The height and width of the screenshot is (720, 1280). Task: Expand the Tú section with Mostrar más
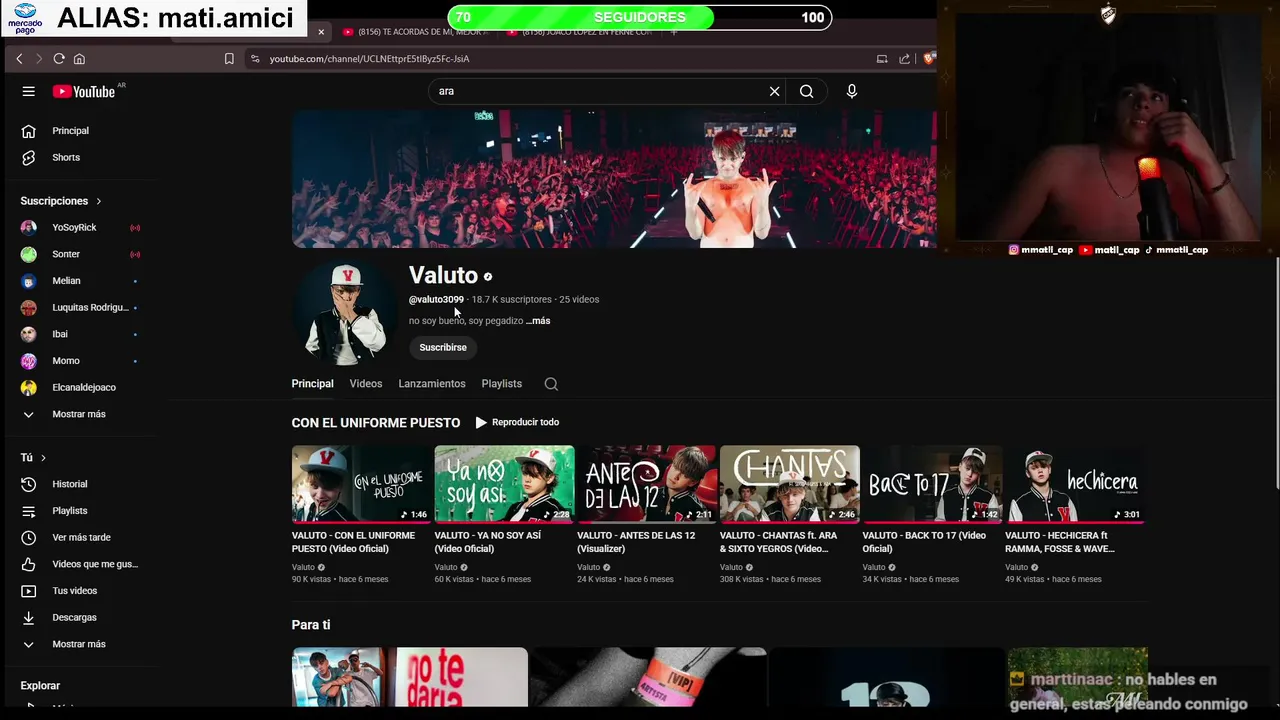pyautogui.click(x=80, y=644)
